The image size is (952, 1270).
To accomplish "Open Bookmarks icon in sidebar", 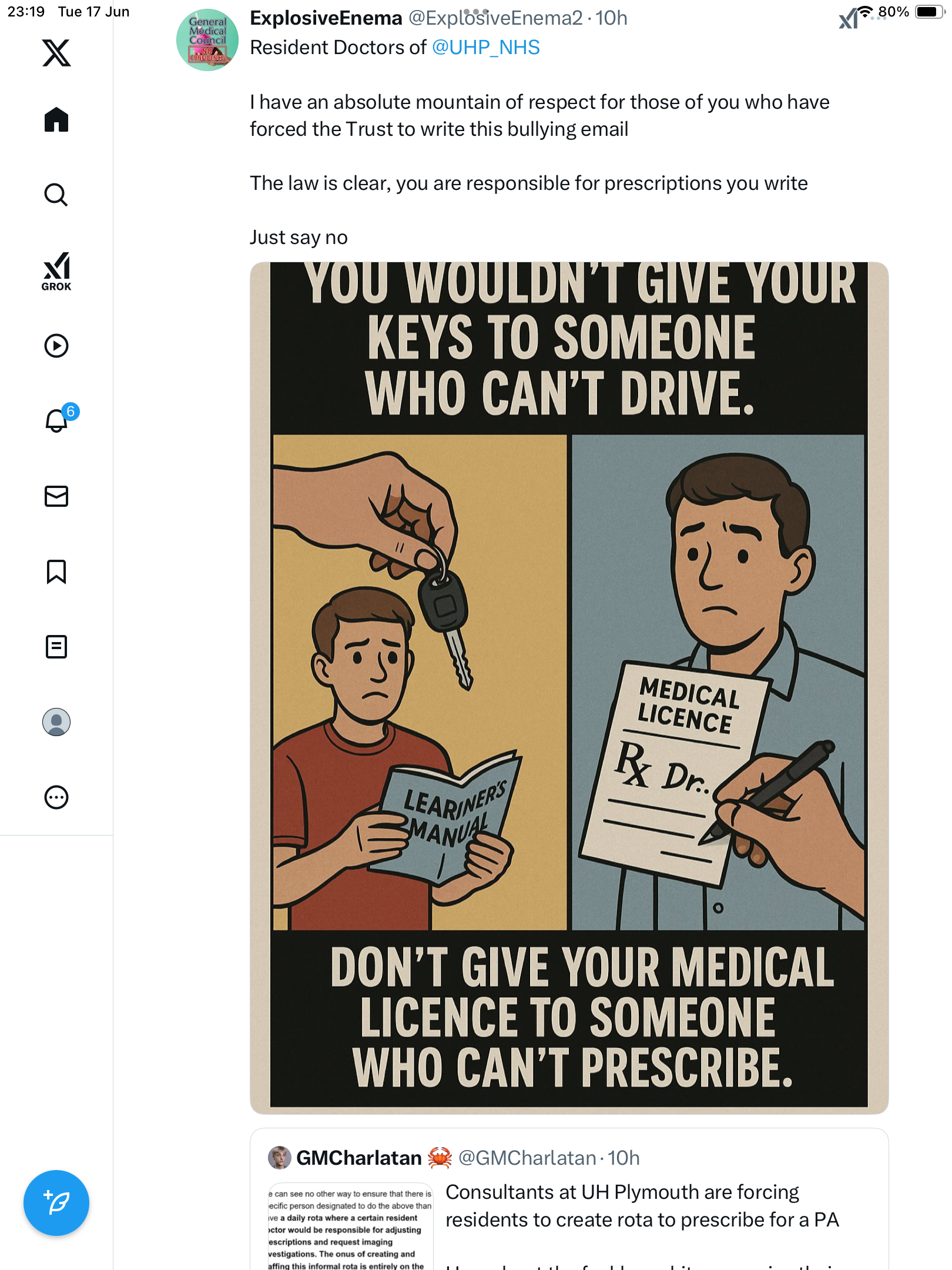I will pos(56,571).
